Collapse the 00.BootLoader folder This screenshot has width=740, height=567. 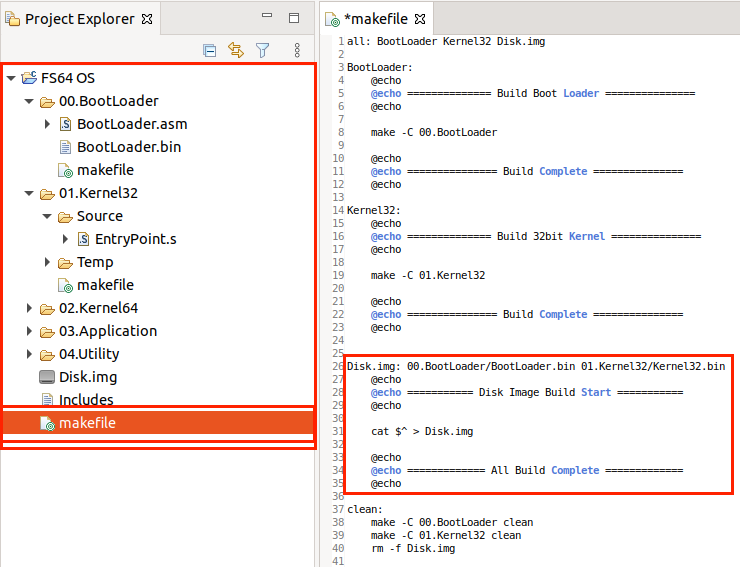coord(29,101)
